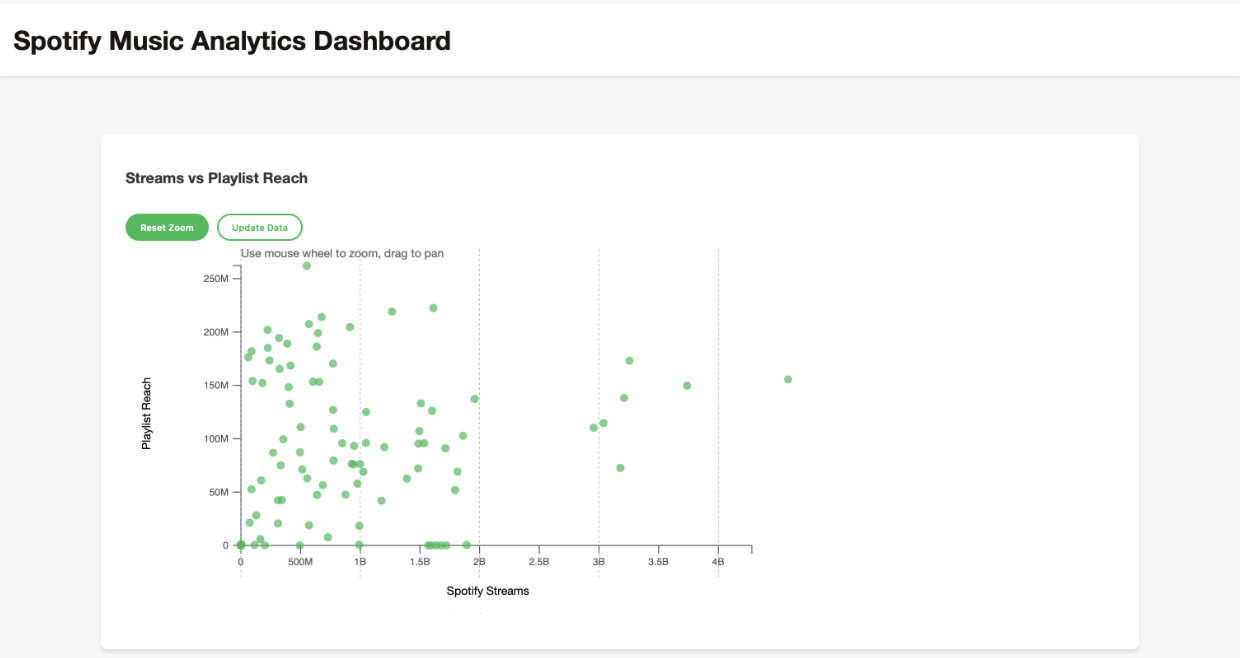Click the 0 origin label where axes meet

[239, 562]
